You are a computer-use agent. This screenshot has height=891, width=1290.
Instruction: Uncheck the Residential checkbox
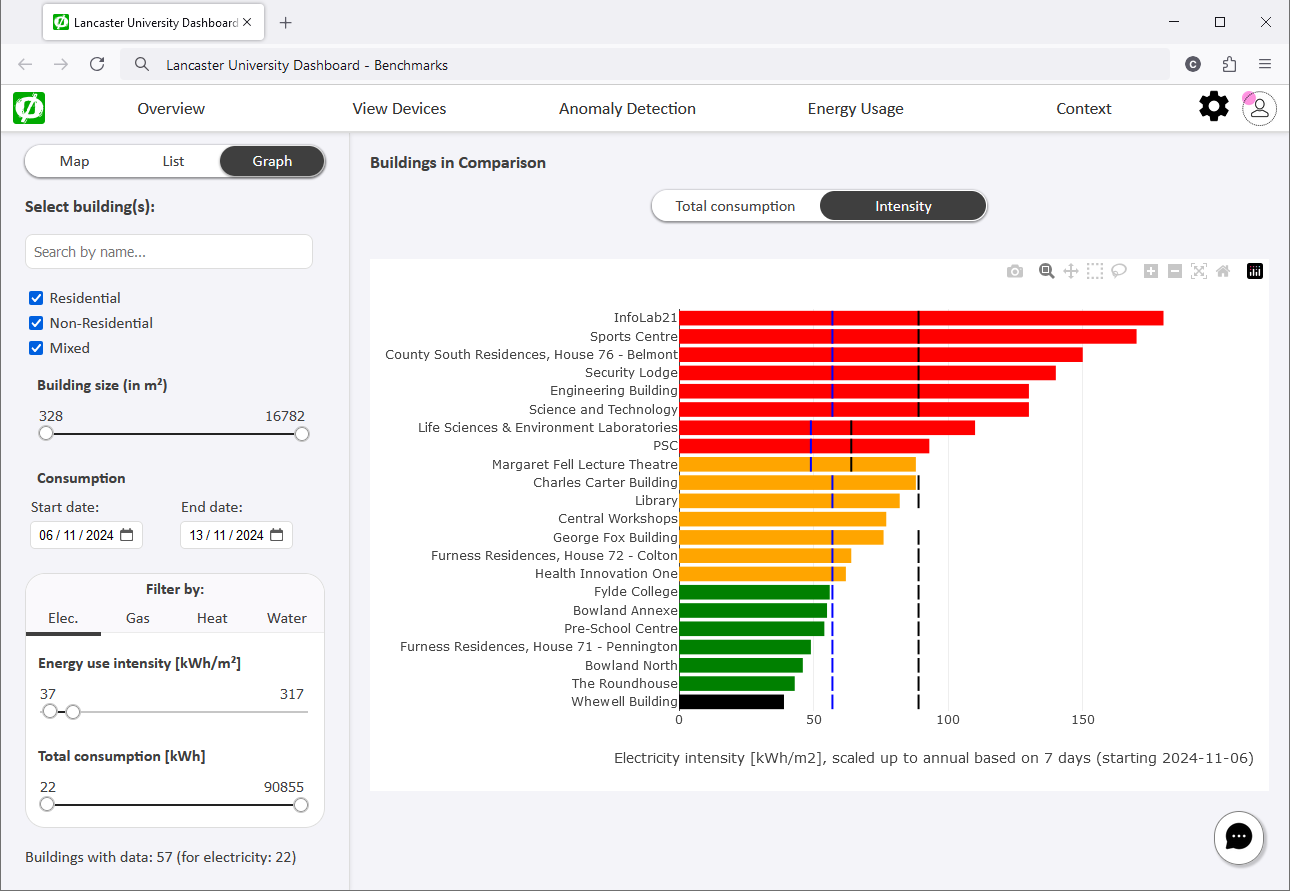click(37, 298)
